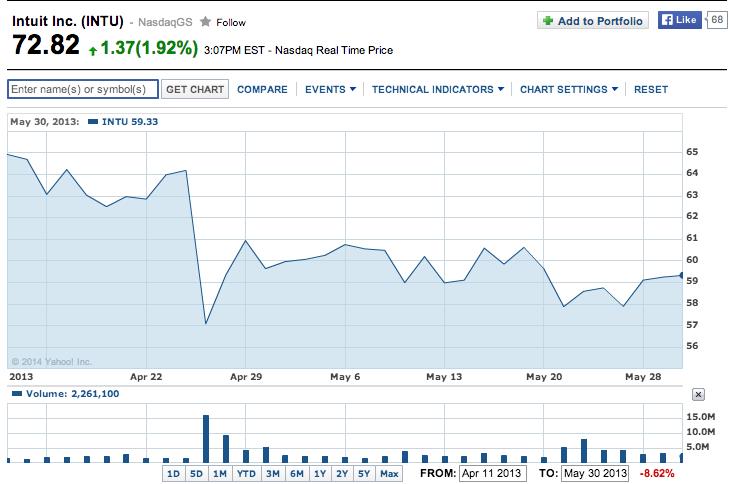Open the Chart Settings dropdown
The image size is (737, 484).
click(x=569, y=89)
